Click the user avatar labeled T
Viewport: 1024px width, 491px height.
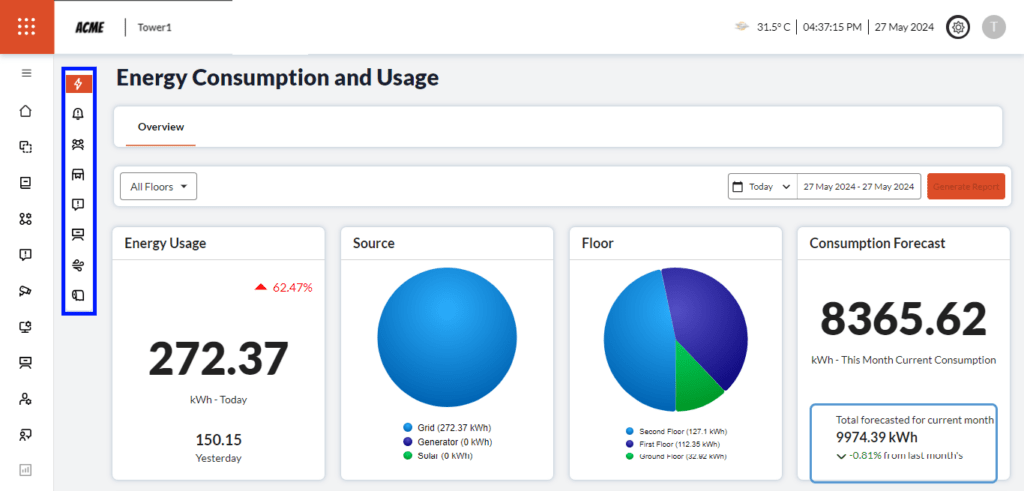[993, 27]
